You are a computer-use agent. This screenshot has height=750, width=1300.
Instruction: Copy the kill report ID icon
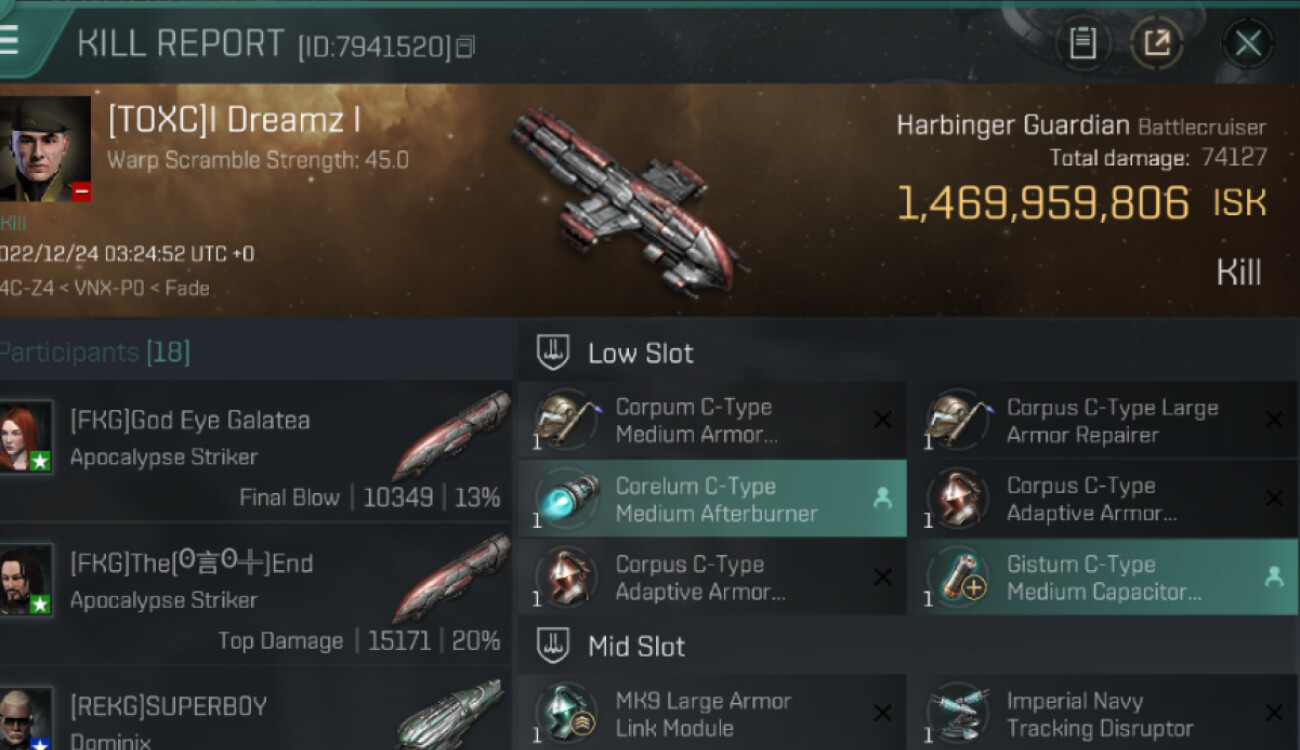tap(465, 46)
